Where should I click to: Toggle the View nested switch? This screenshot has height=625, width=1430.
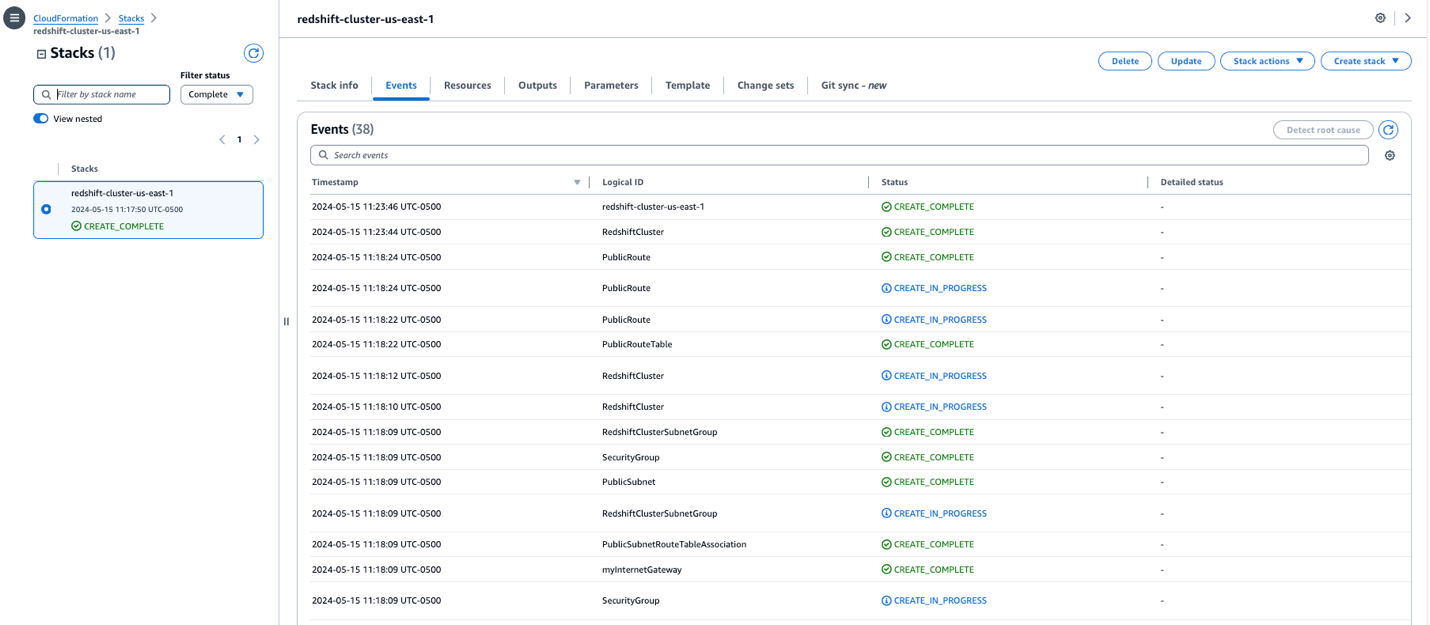click(41, 118)
